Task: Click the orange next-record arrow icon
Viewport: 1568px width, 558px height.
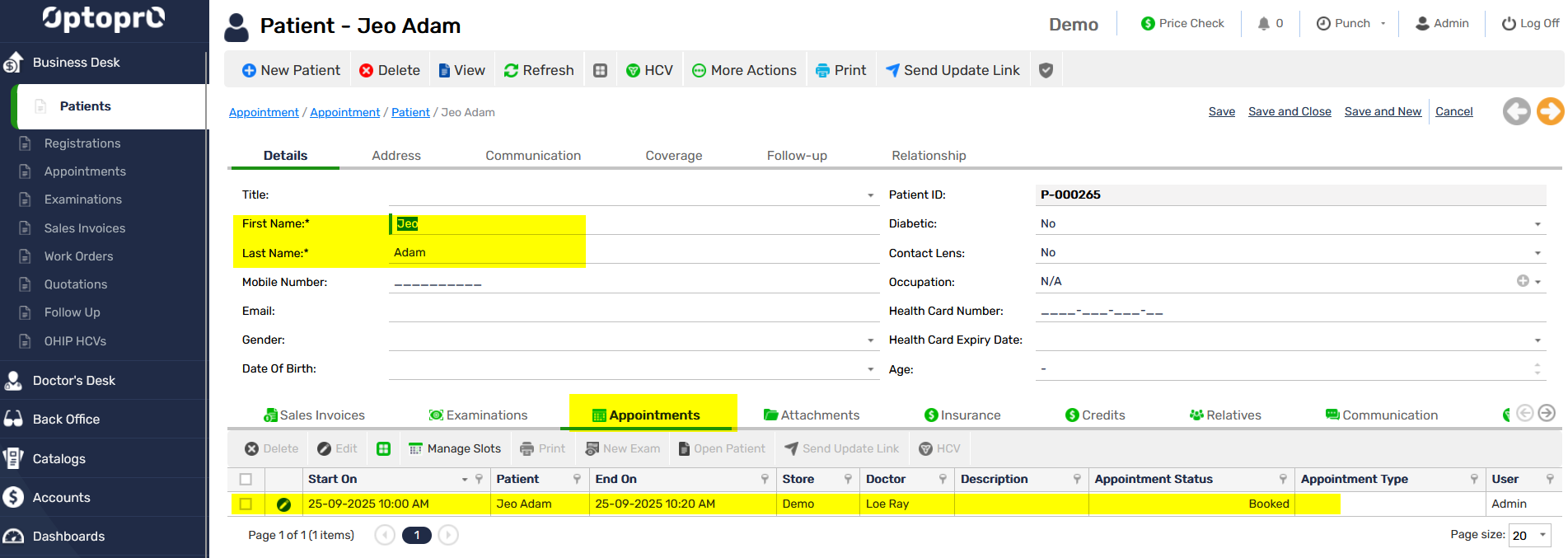Action: (1550, 111)
